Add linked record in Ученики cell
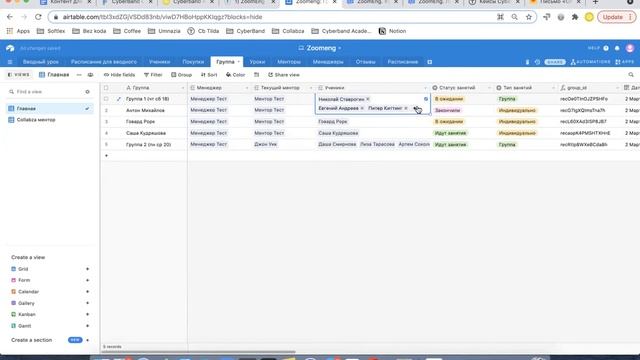 click(415, 108)
